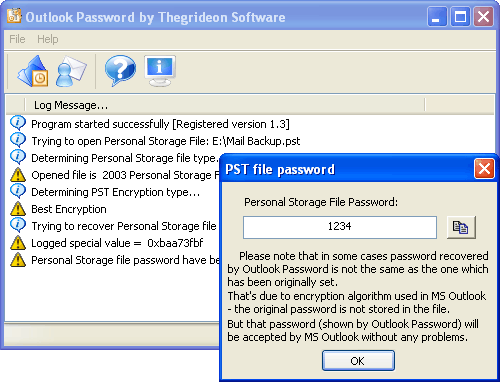Close the PST file password dialog
This screenshot has height=382, width=500.
484,169
